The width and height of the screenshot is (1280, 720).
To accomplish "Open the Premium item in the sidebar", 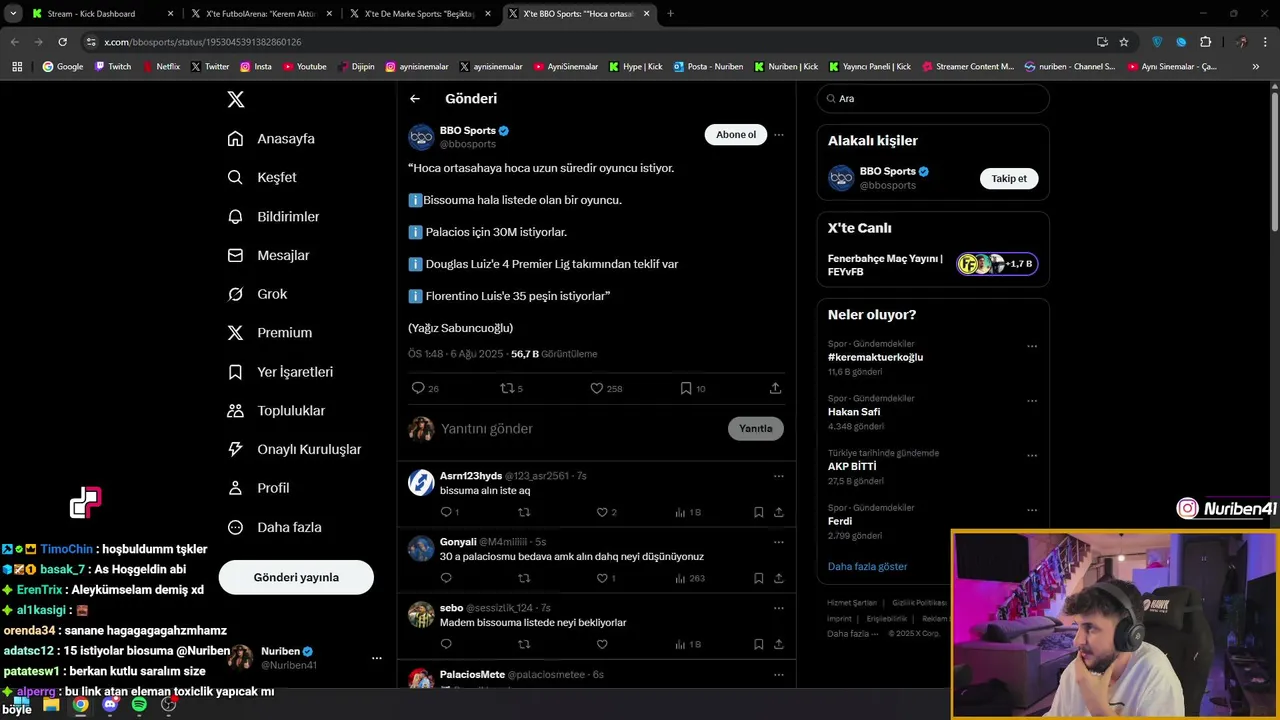I will (x=270, y=333).
